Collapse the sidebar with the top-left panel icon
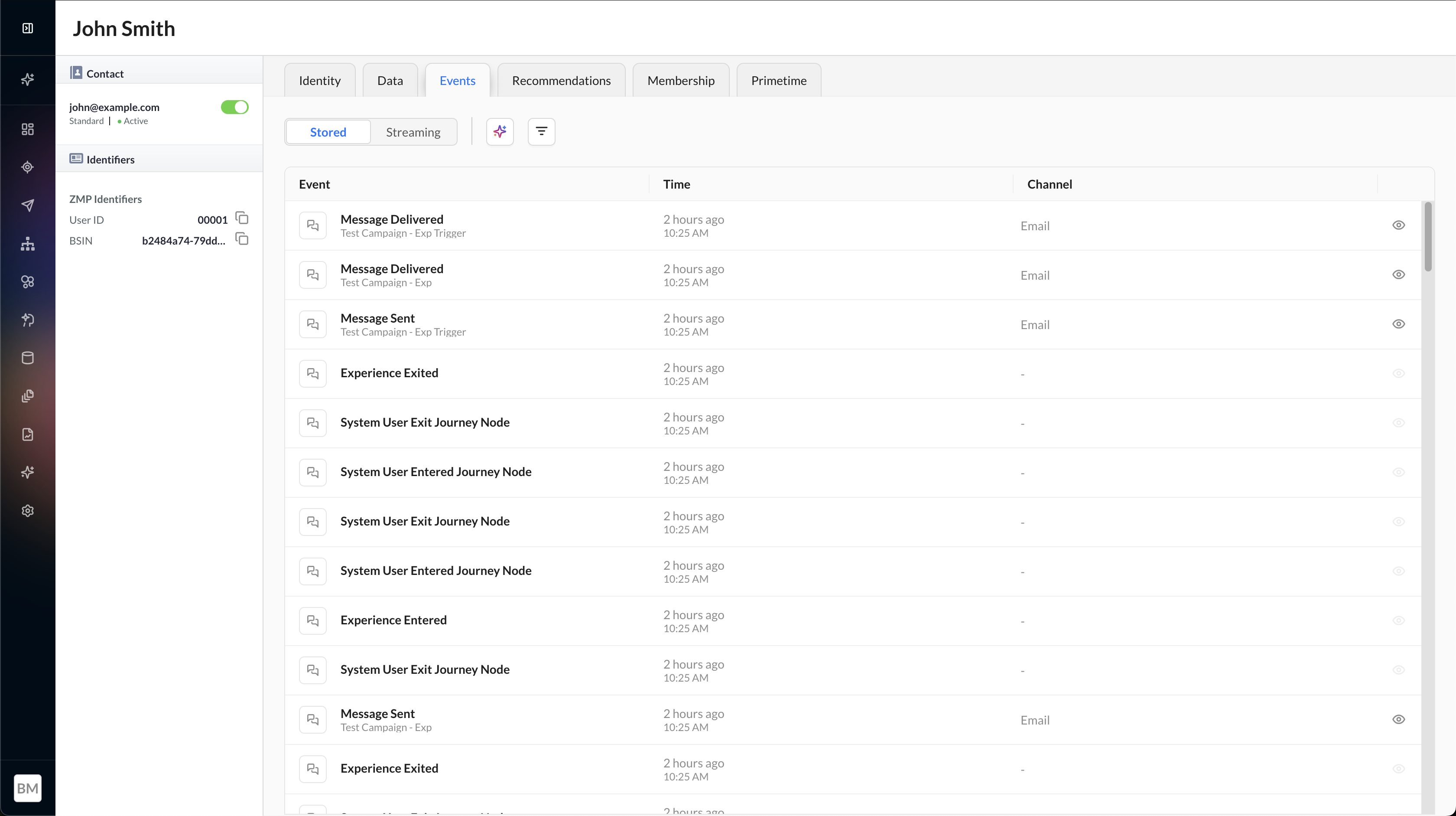Screen dimensions: 1456x816 pos(28,28)
